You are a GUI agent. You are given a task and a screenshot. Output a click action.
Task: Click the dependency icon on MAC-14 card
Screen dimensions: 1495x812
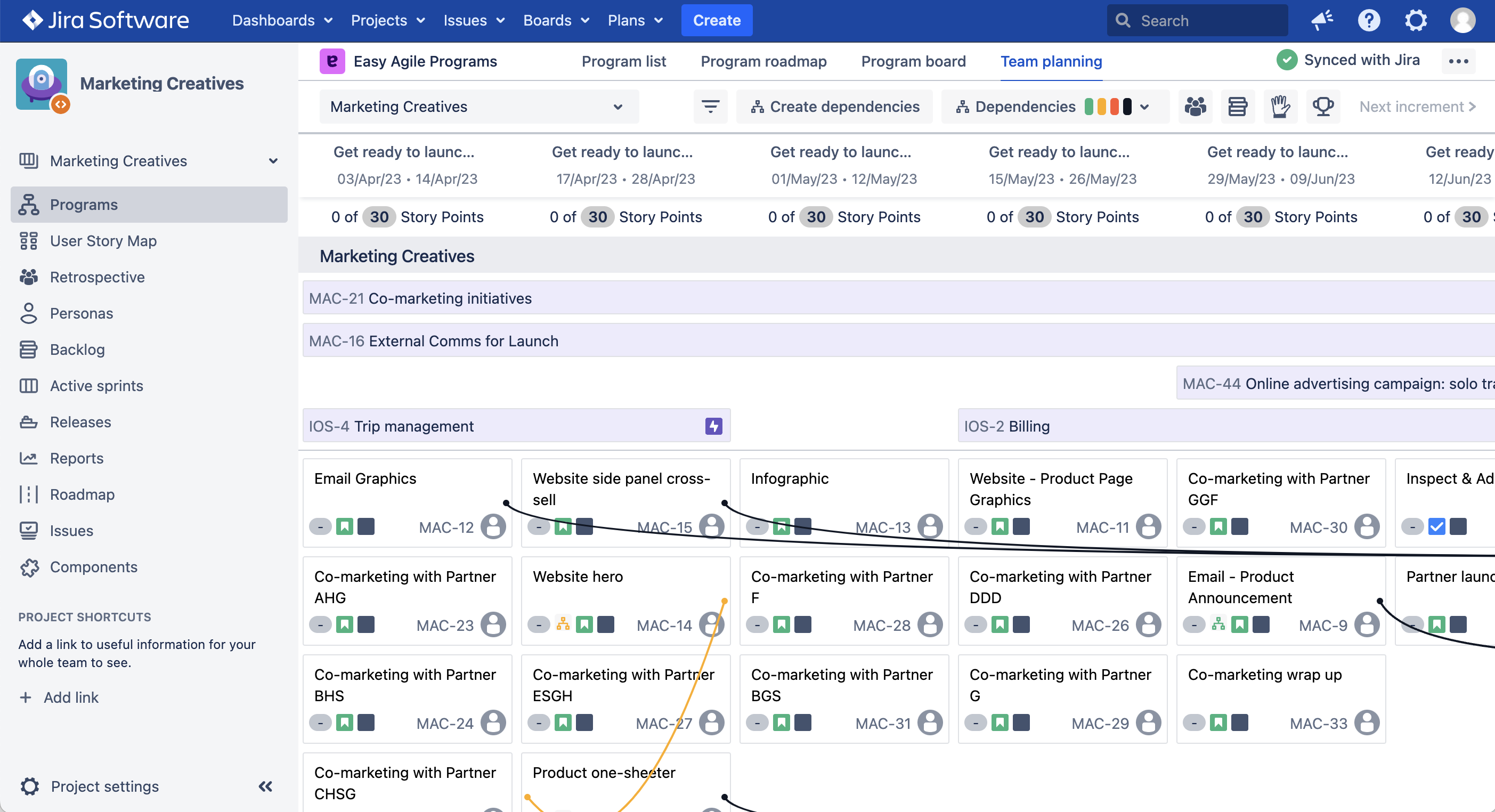pyautogui.click(x=563, y=624)
